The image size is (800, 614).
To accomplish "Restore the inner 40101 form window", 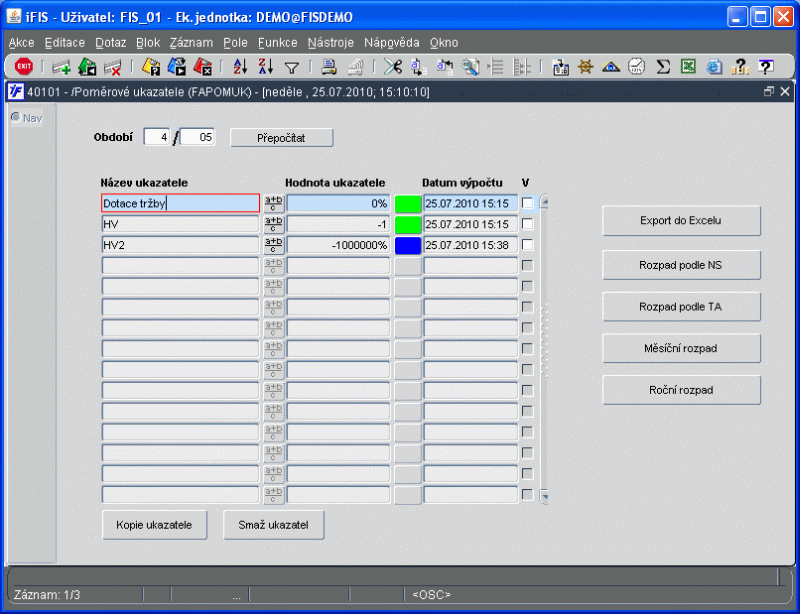I will (769, 91).
